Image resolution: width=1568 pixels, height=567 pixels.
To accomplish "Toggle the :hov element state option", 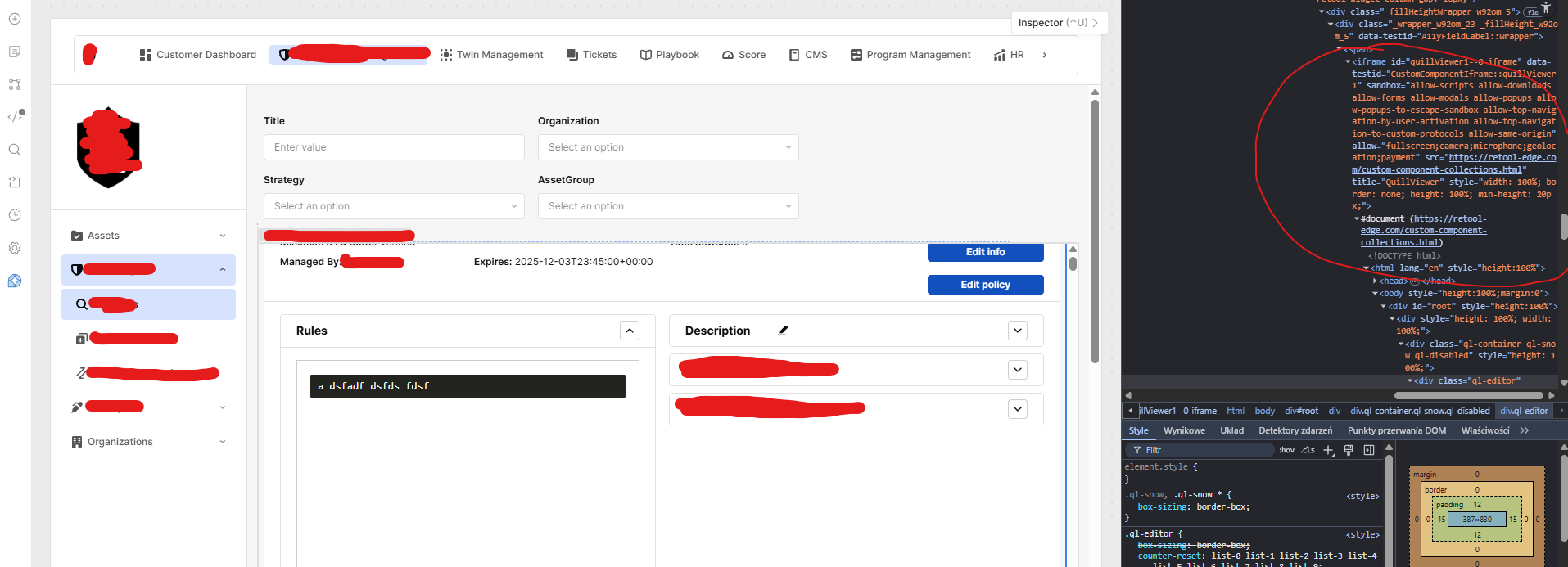I will tap(1287, 450).
